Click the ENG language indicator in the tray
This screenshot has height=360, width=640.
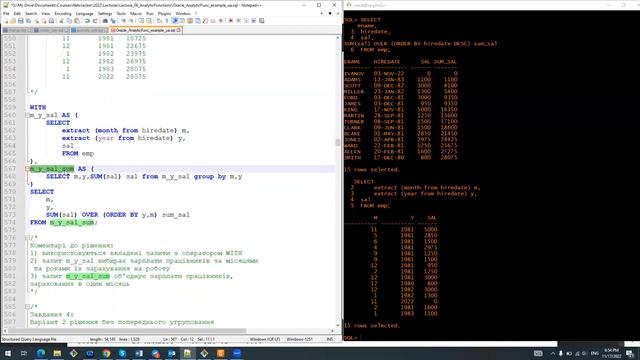click(594, 353)
